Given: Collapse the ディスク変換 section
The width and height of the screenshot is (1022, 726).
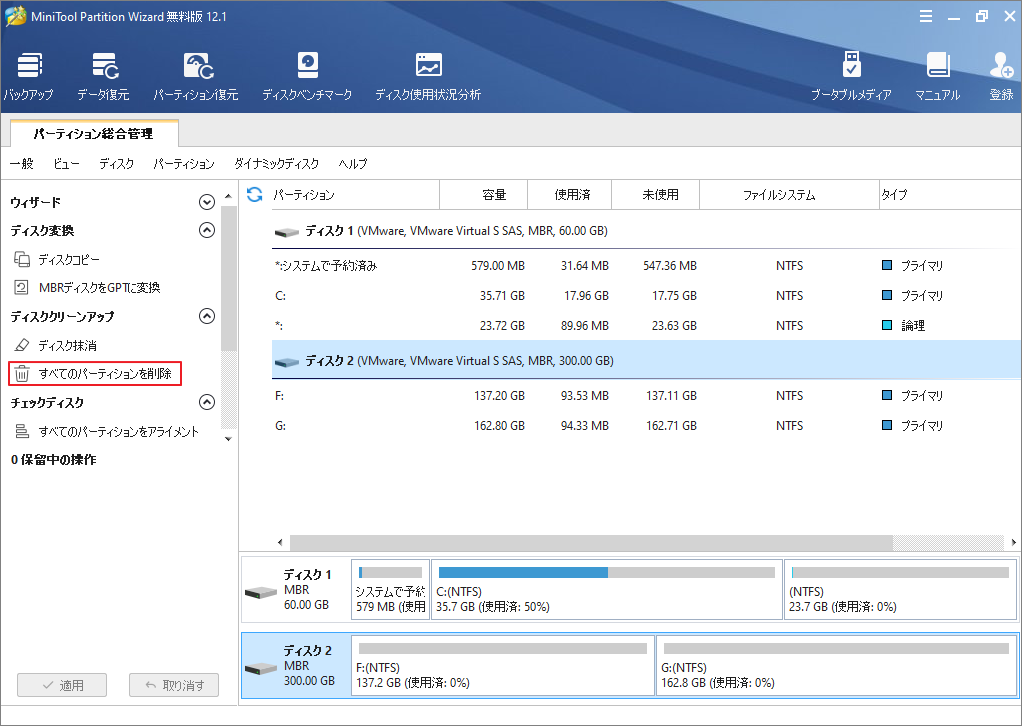Looking at the screenshot, I should (207, 230).
